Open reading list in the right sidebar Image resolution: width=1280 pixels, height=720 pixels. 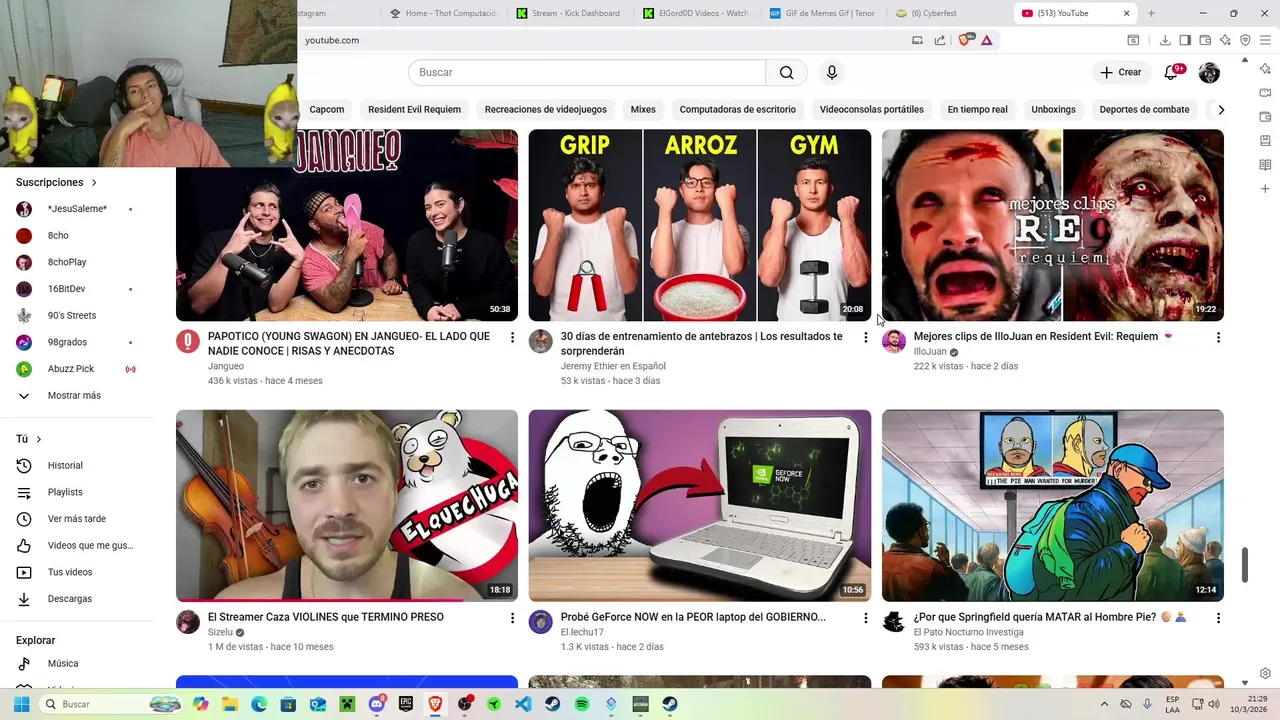(1265, 165)
